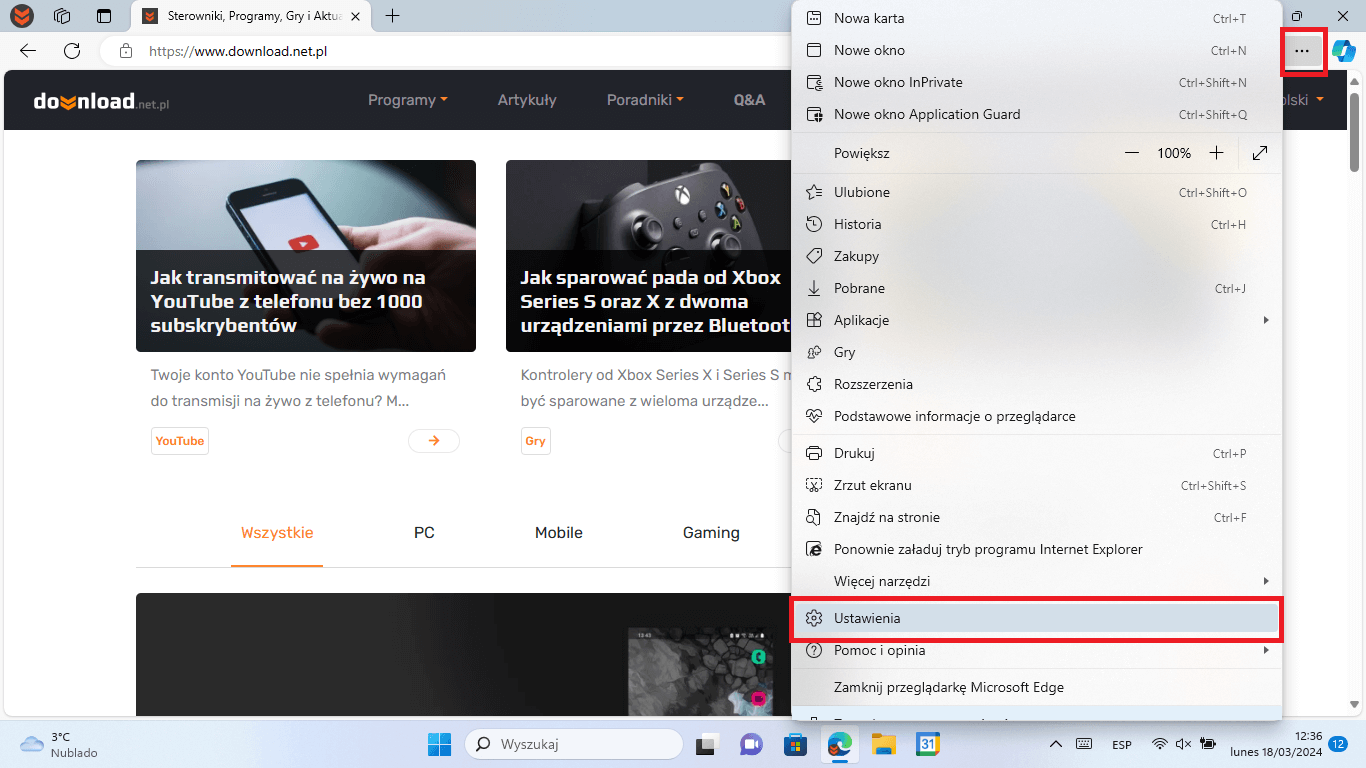Open Nowe okno InPrivate
Screen dimensions: 1366x768
1036,82
